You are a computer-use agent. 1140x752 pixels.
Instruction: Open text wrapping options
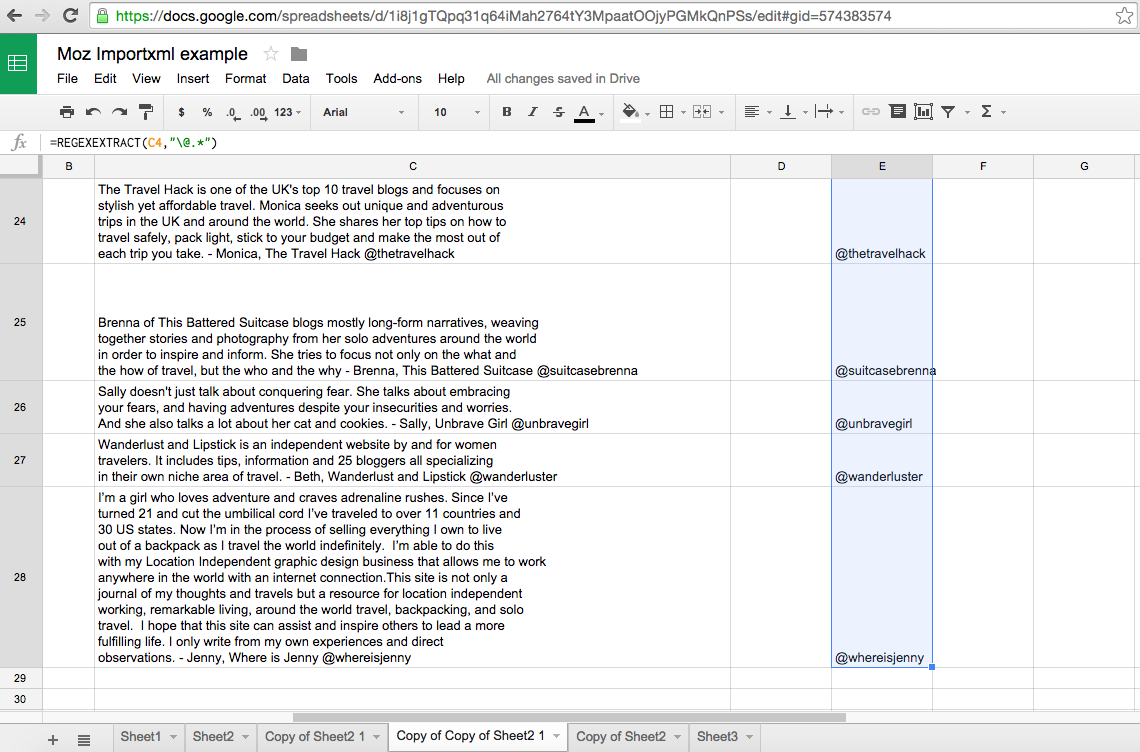click(x=824, y=112)
